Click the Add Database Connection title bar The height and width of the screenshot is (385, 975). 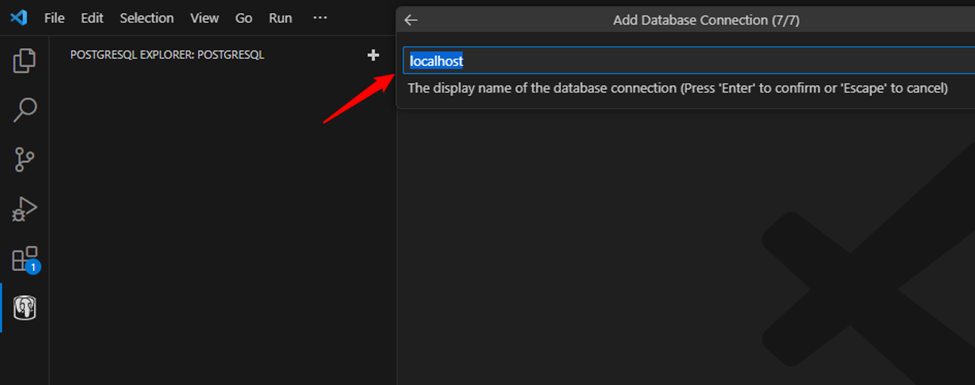(706, 20)
